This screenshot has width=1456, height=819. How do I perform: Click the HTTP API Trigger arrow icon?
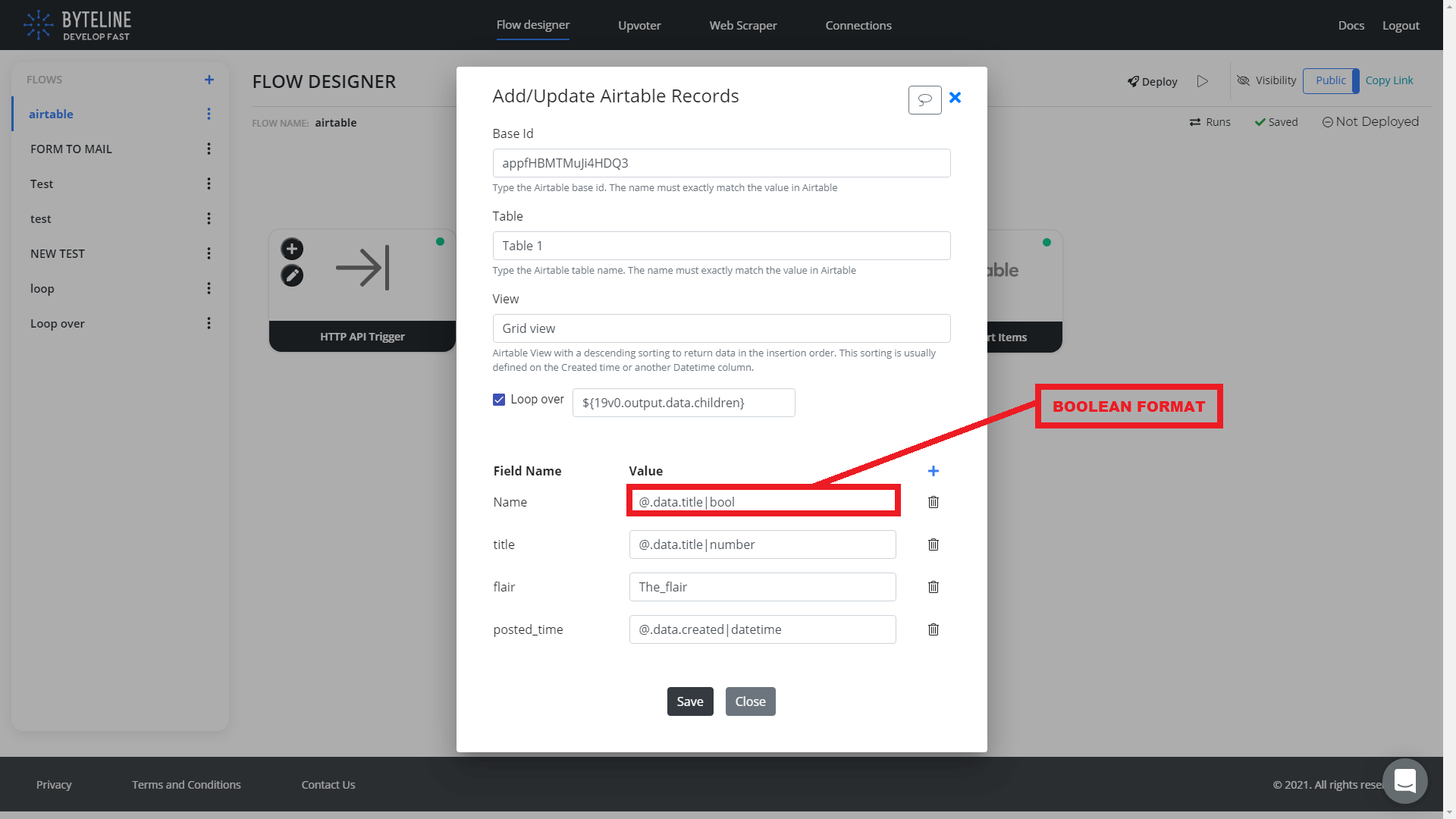pos(362,268)
